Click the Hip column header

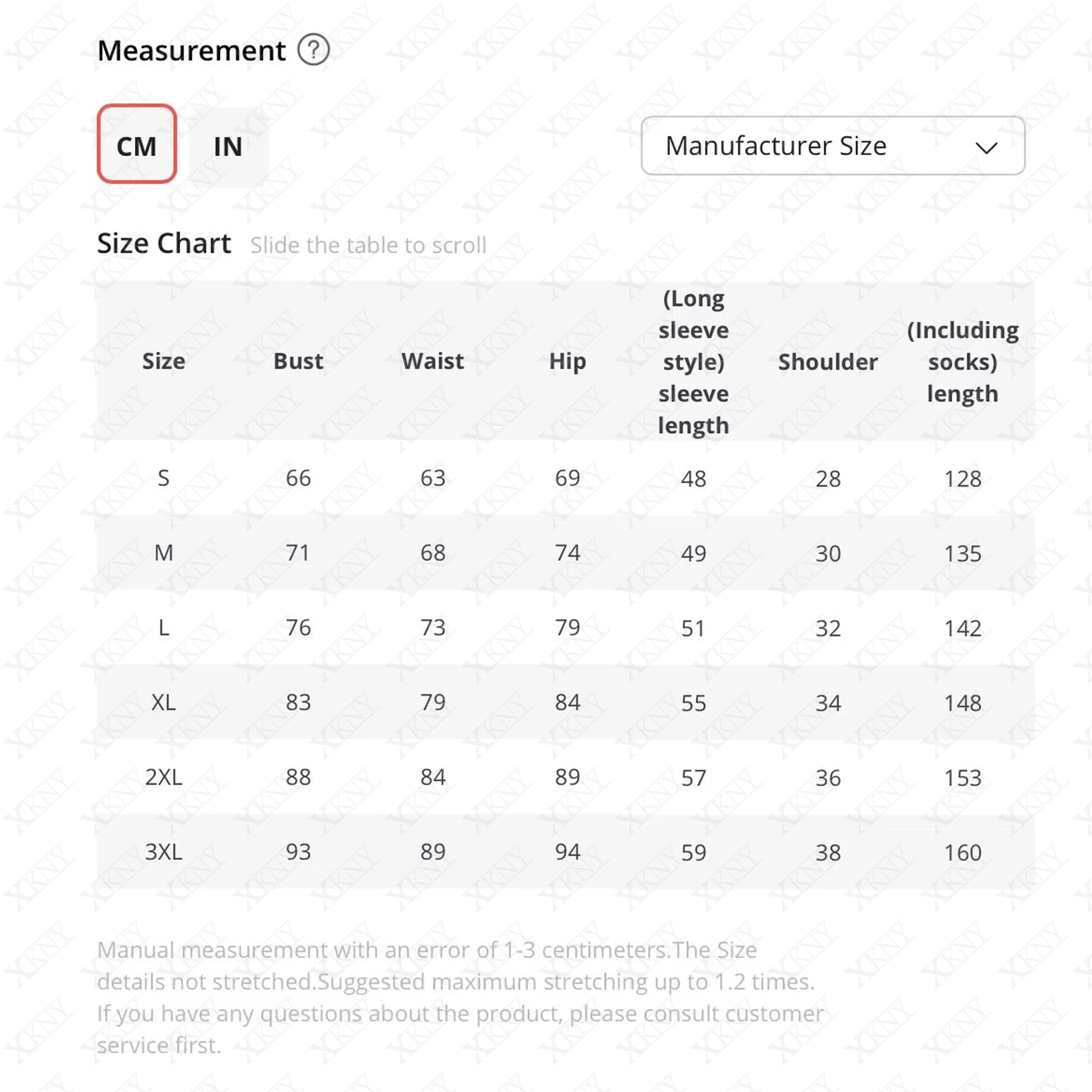point(567,362)
